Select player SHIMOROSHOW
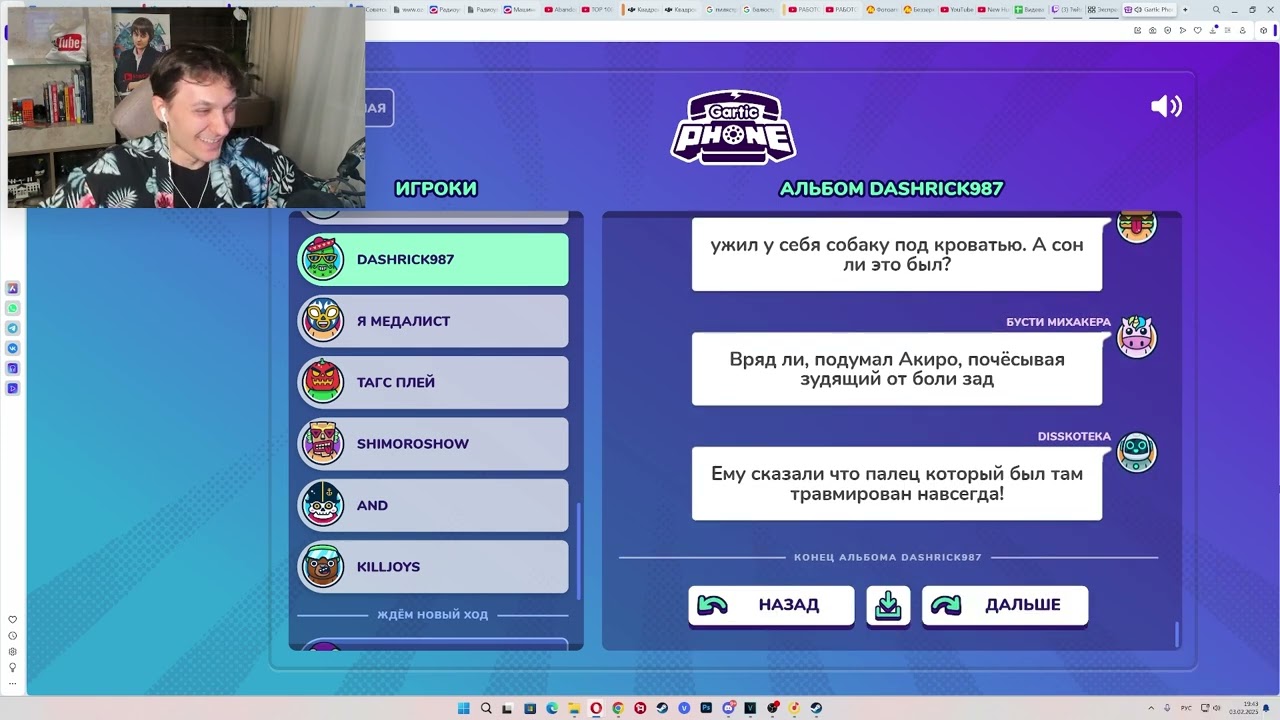1280x720 pixels. [434, 444]
